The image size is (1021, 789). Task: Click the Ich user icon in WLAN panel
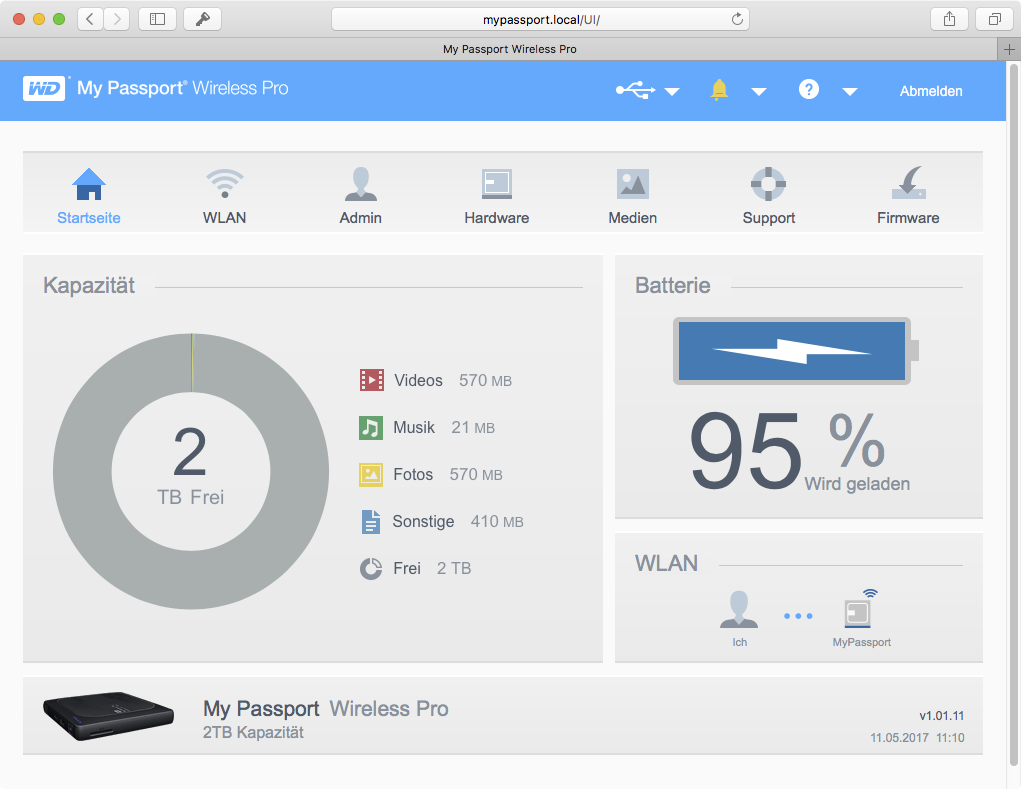coord(739,609)
